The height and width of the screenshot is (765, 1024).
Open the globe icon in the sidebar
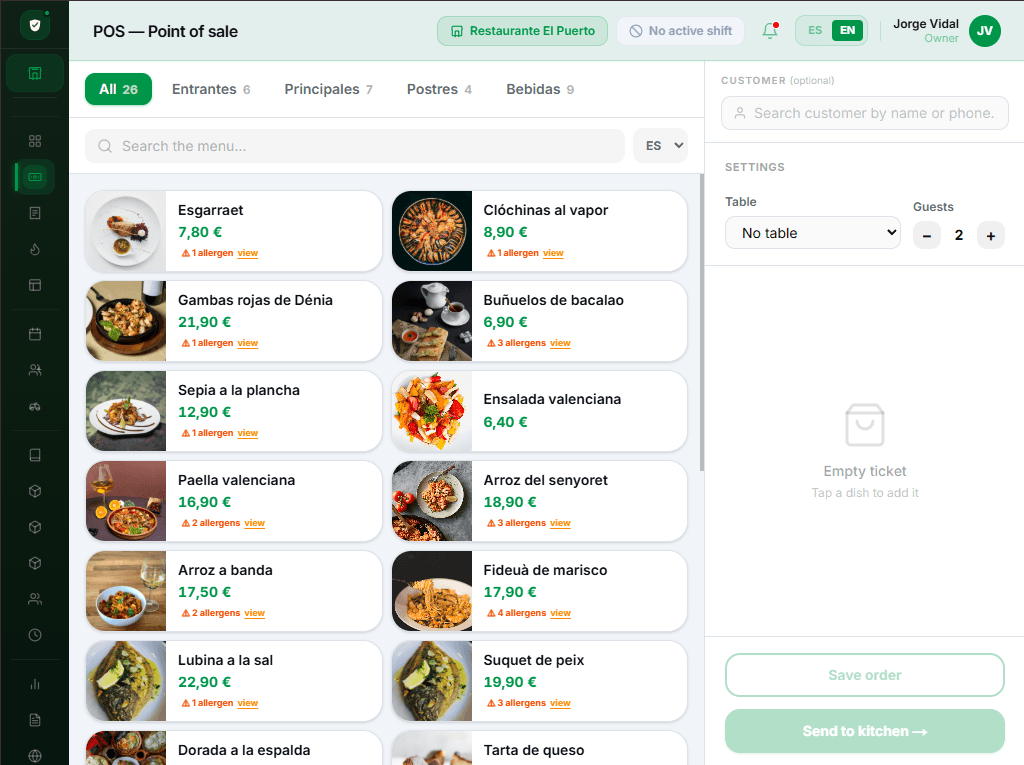click(x=35, y=756)
